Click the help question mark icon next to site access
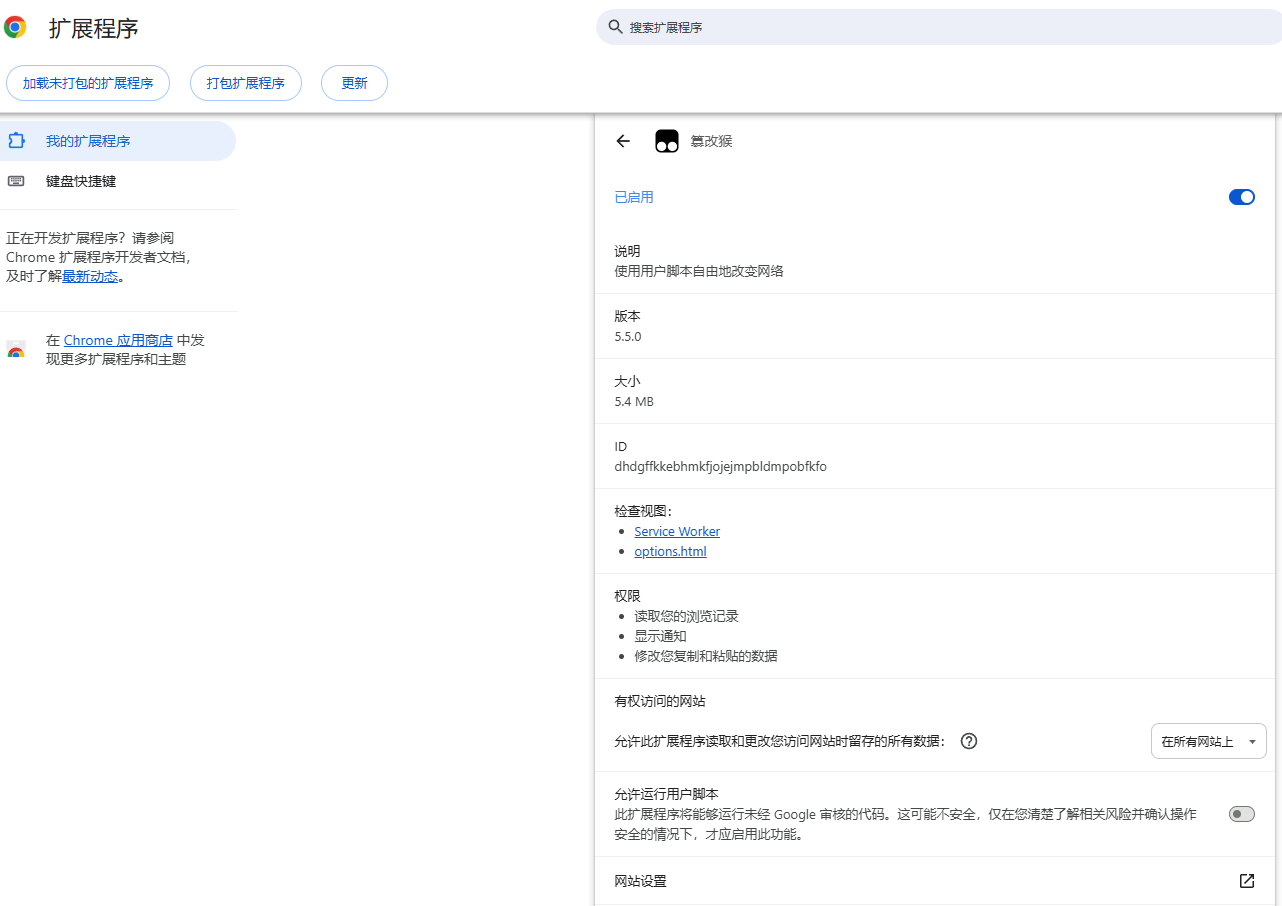This screenshot has width=1282, height=906. (968, 741)
